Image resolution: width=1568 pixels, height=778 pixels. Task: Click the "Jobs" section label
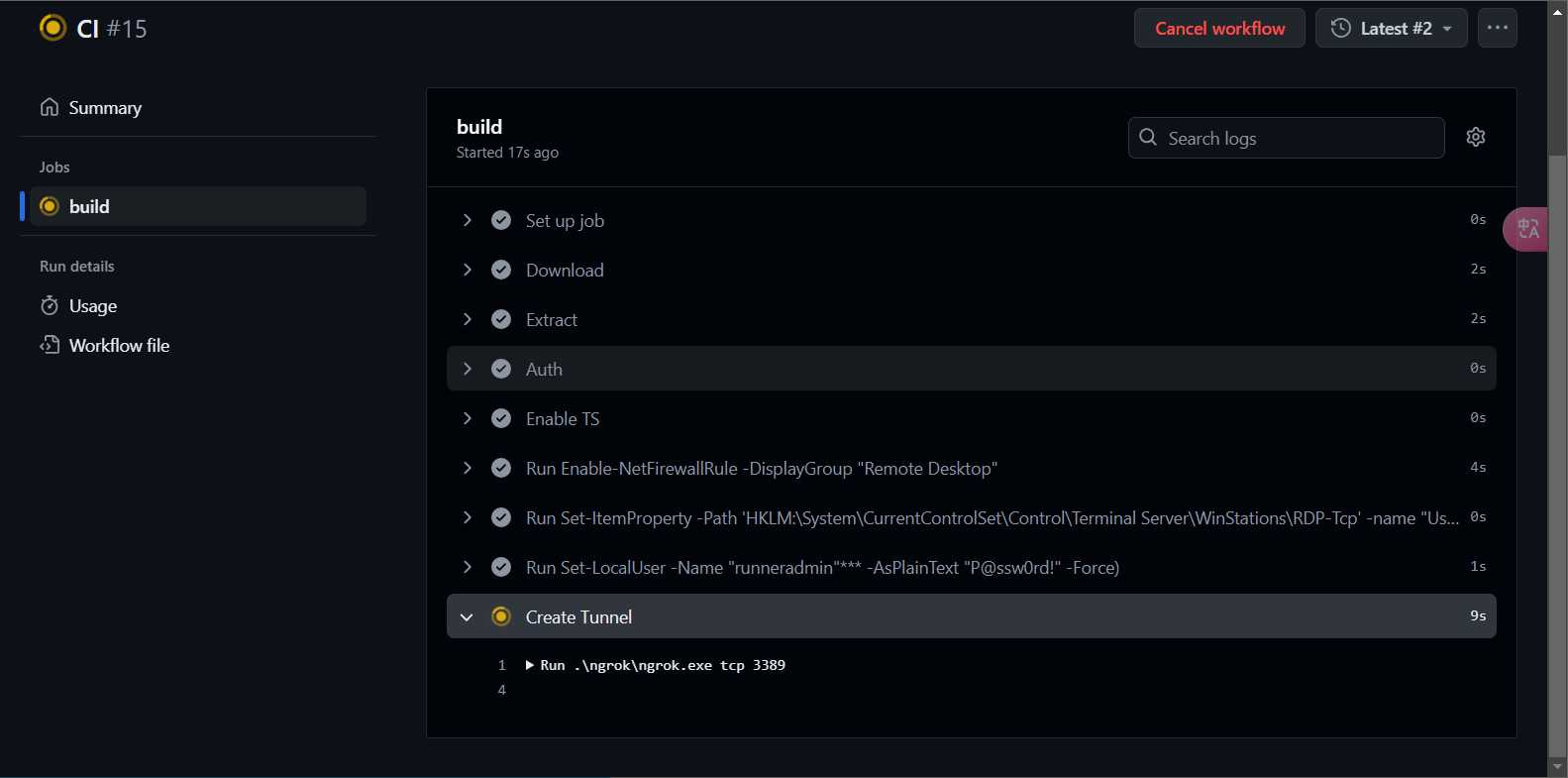(x=54, y=167)
